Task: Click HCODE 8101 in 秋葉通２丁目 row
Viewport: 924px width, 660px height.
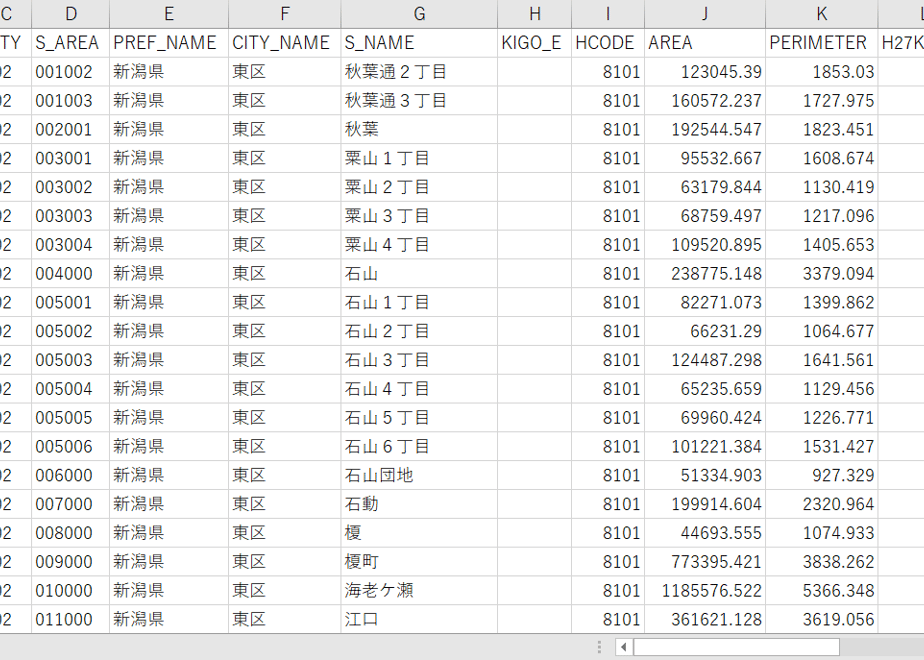Action: point(608,72)
